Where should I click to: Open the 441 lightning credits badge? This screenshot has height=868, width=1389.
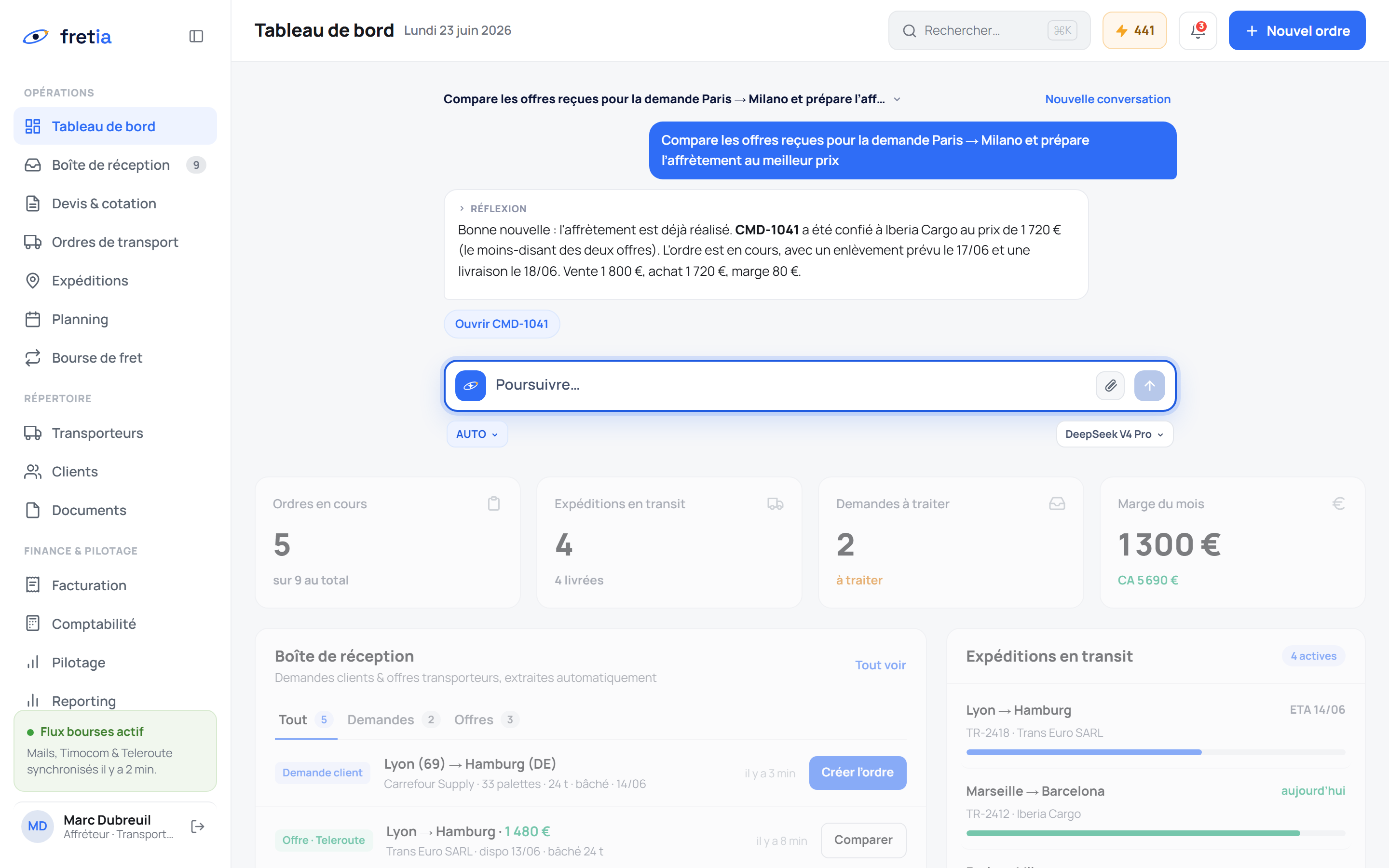point(1135,30)
